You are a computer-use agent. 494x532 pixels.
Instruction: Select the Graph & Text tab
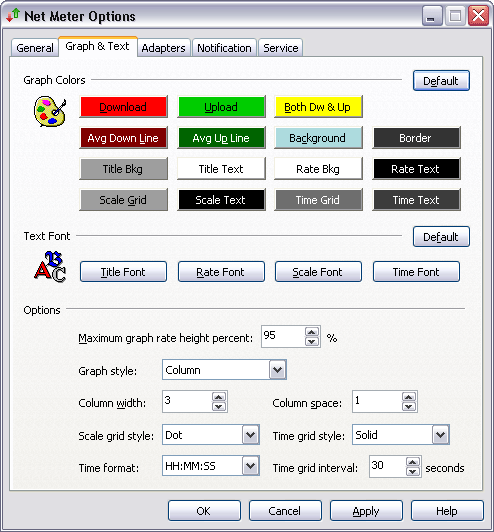tap(97, 46)
